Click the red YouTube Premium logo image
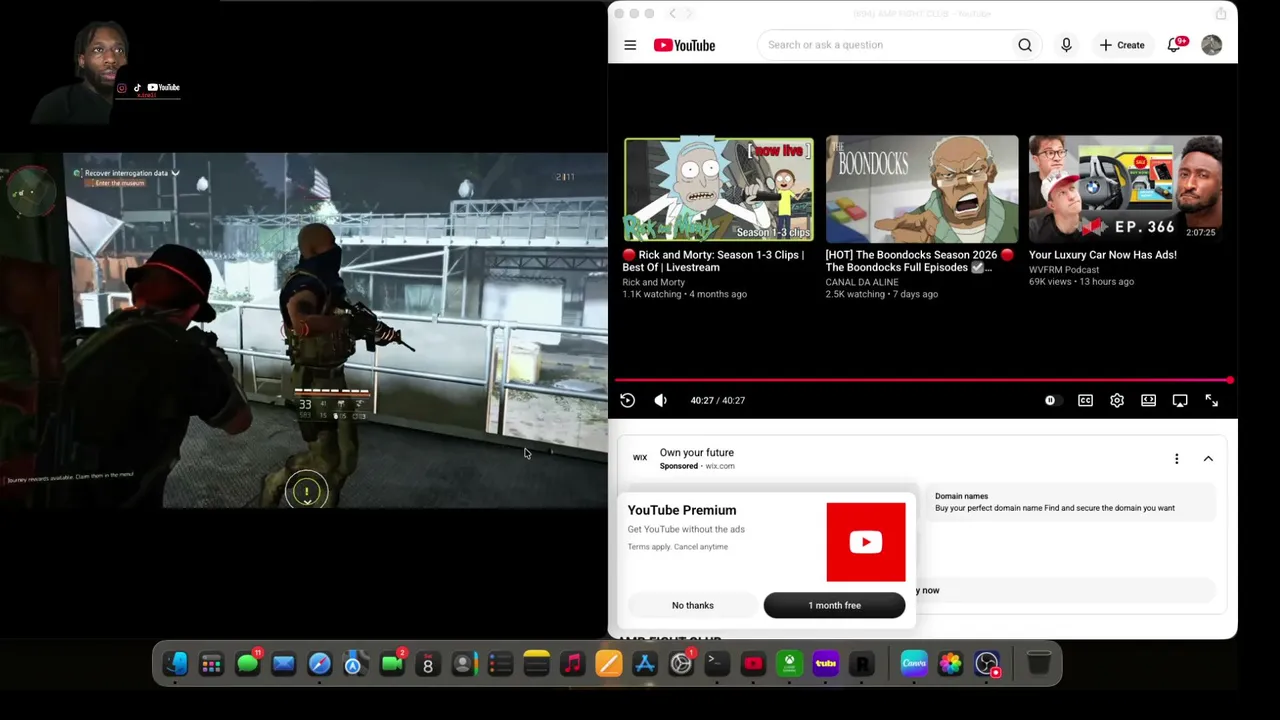 click(866, 542)
